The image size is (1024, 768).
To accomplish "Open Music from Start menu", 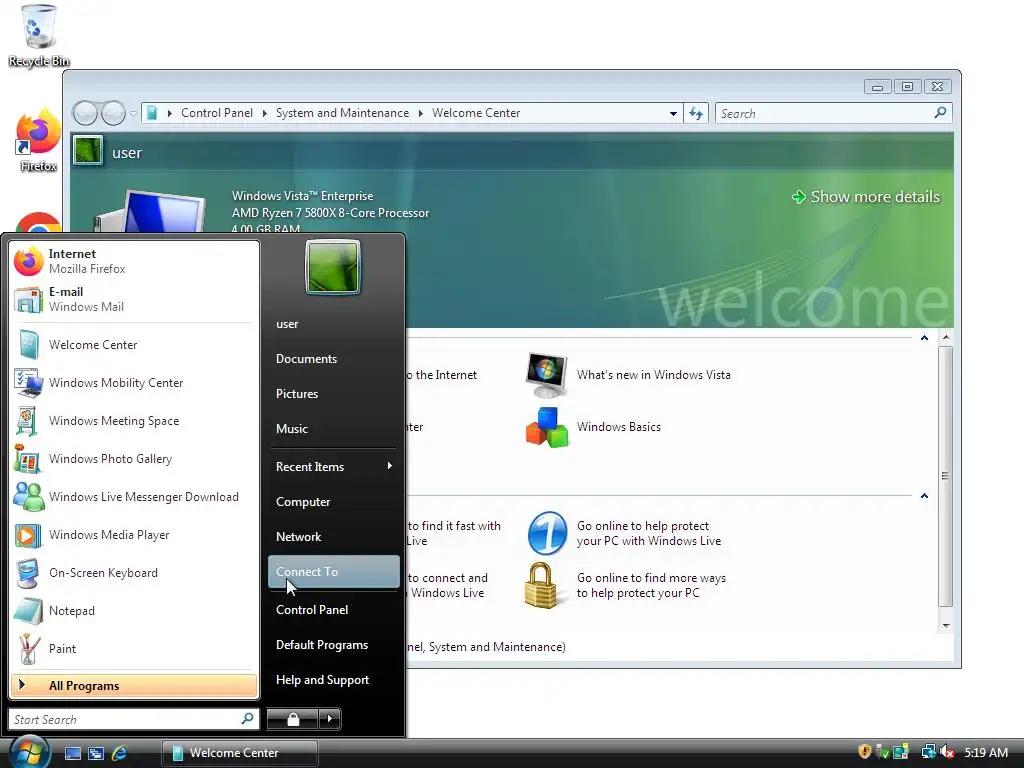I will click(334, 428).
